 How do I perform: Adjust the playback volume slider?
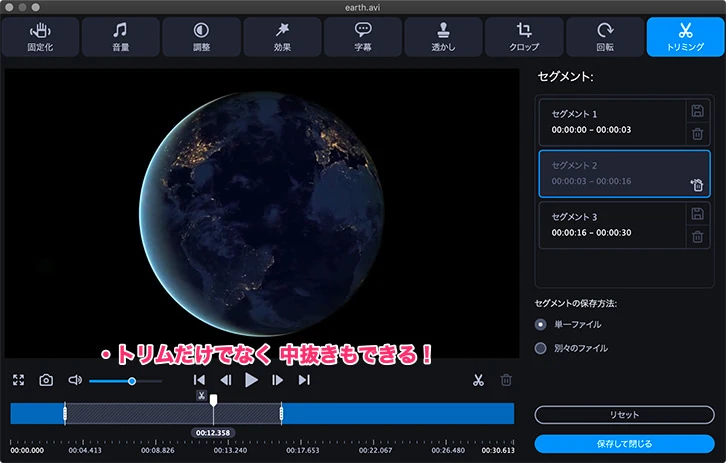click(125, 381)
